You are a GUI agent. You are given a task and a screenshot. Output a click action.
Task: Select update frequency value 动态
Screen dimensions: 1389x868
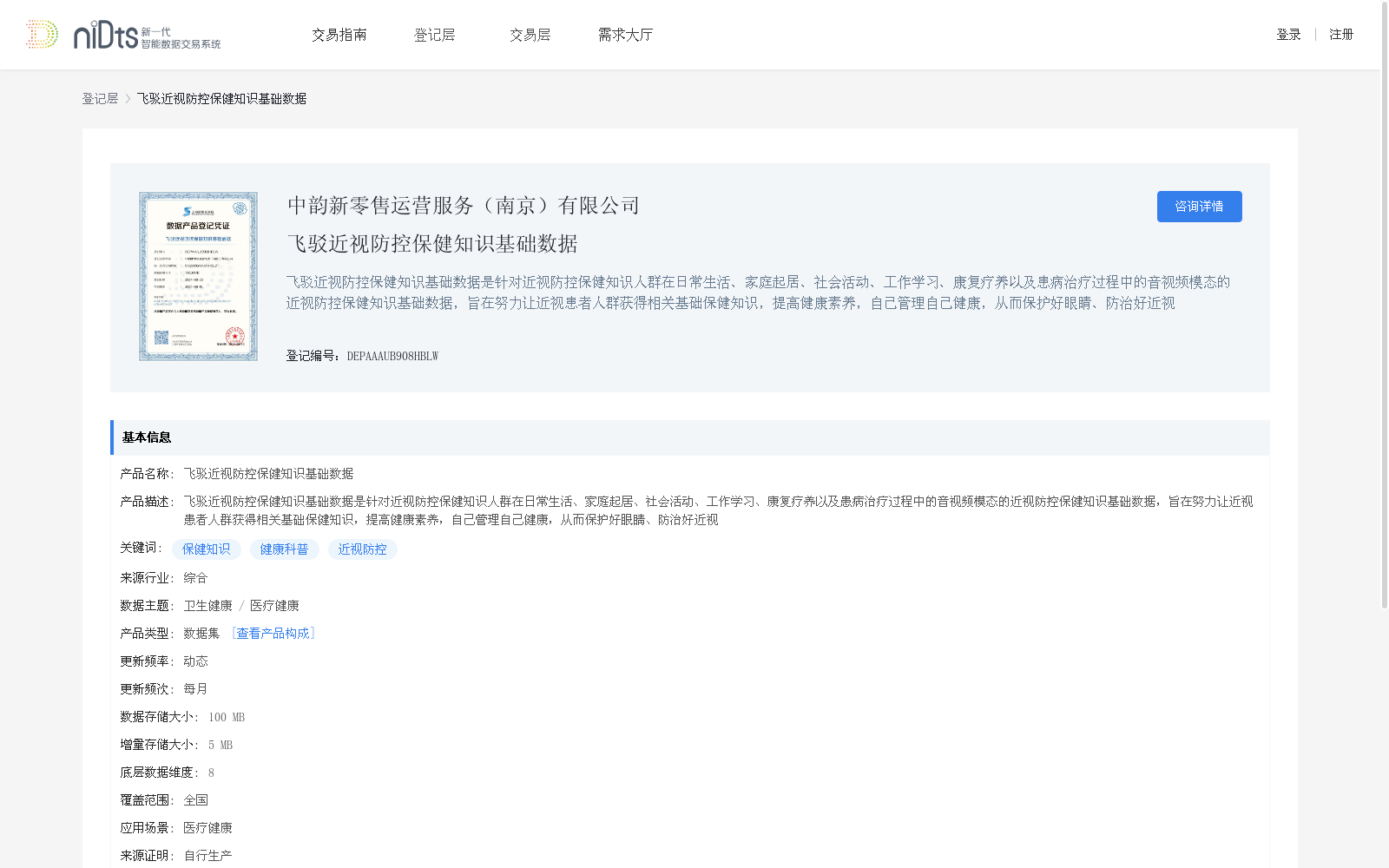coord(195,661)
